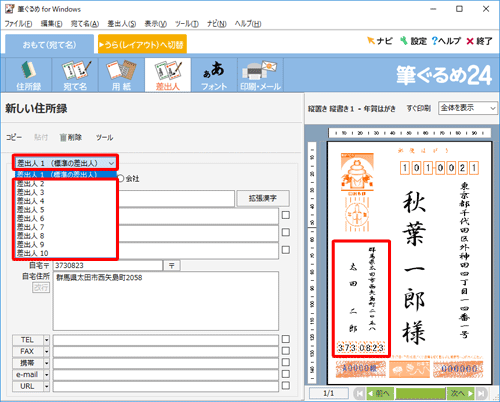This screenshot has height=402, width=500.
Task: Switch to うら(レイアウト)へ切替 tab
Action: 142,44
